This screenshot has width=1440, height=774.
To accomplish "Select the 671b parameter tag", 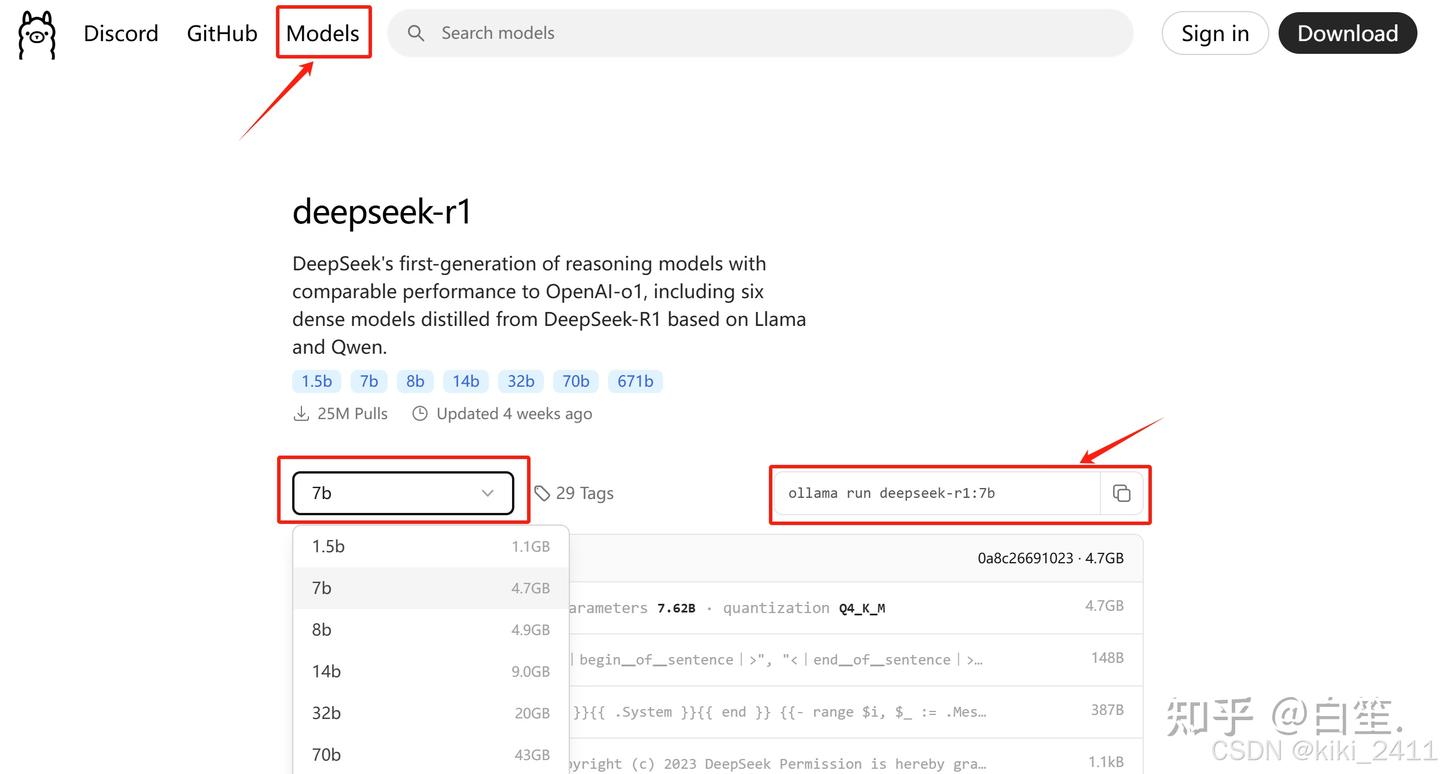I will (635, 380).
